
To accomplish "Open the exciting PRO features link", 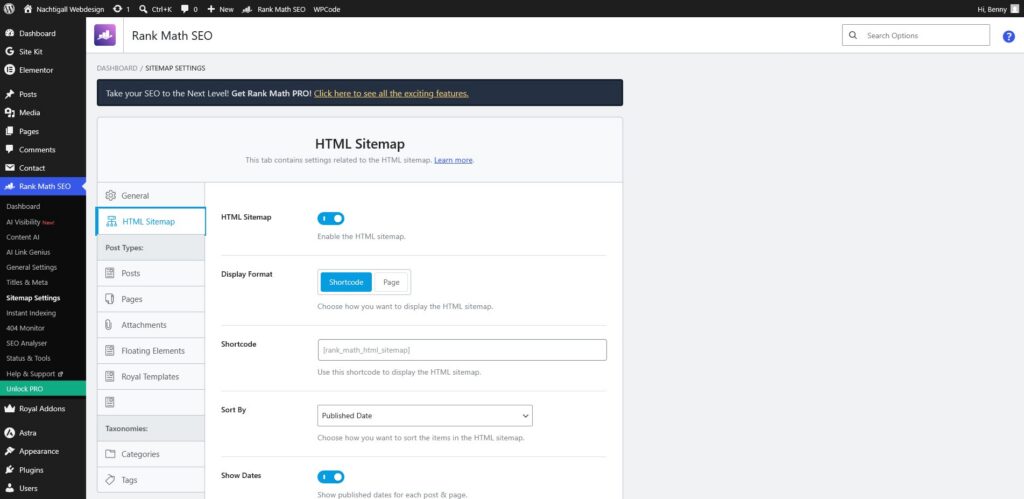I will coord(391,93).
